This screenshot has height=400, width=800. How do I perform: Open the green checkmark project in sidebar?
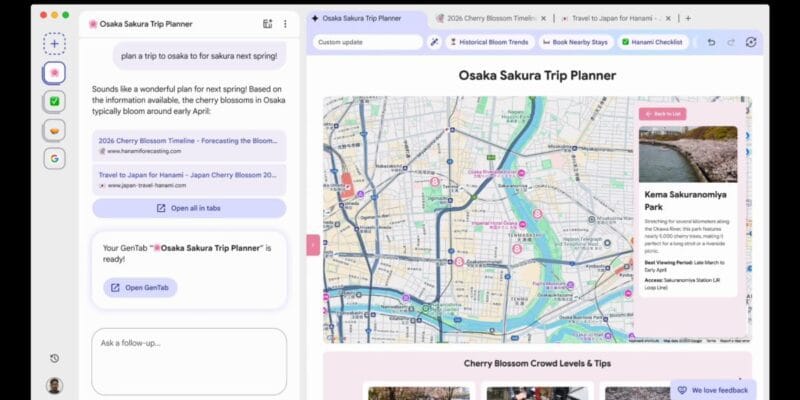[54, 102]
